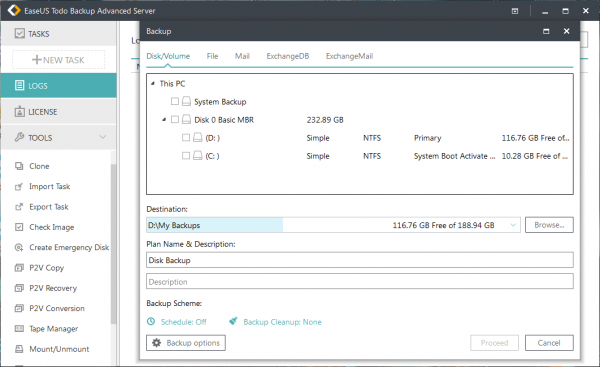This screenshot has width=600, height=367.
Task: Select Tape Manager in tools list
Action: click(54, 328)
